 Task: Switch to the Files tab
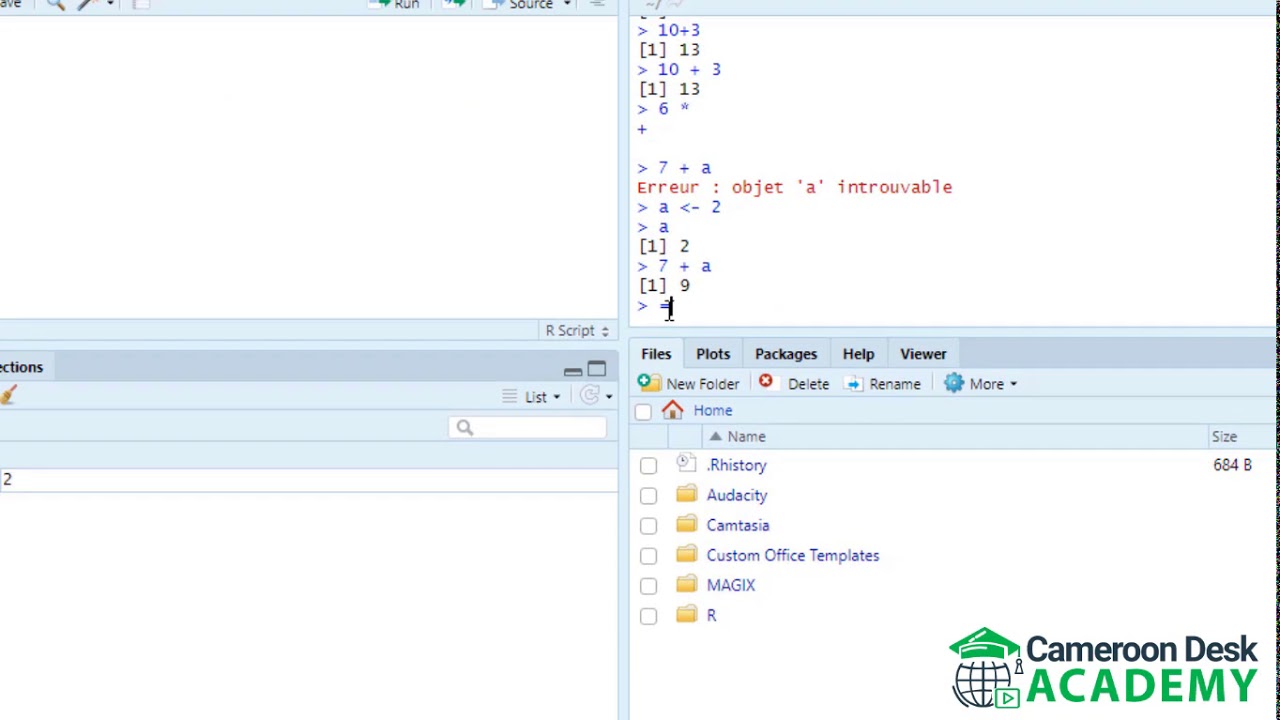coord(656,354)
